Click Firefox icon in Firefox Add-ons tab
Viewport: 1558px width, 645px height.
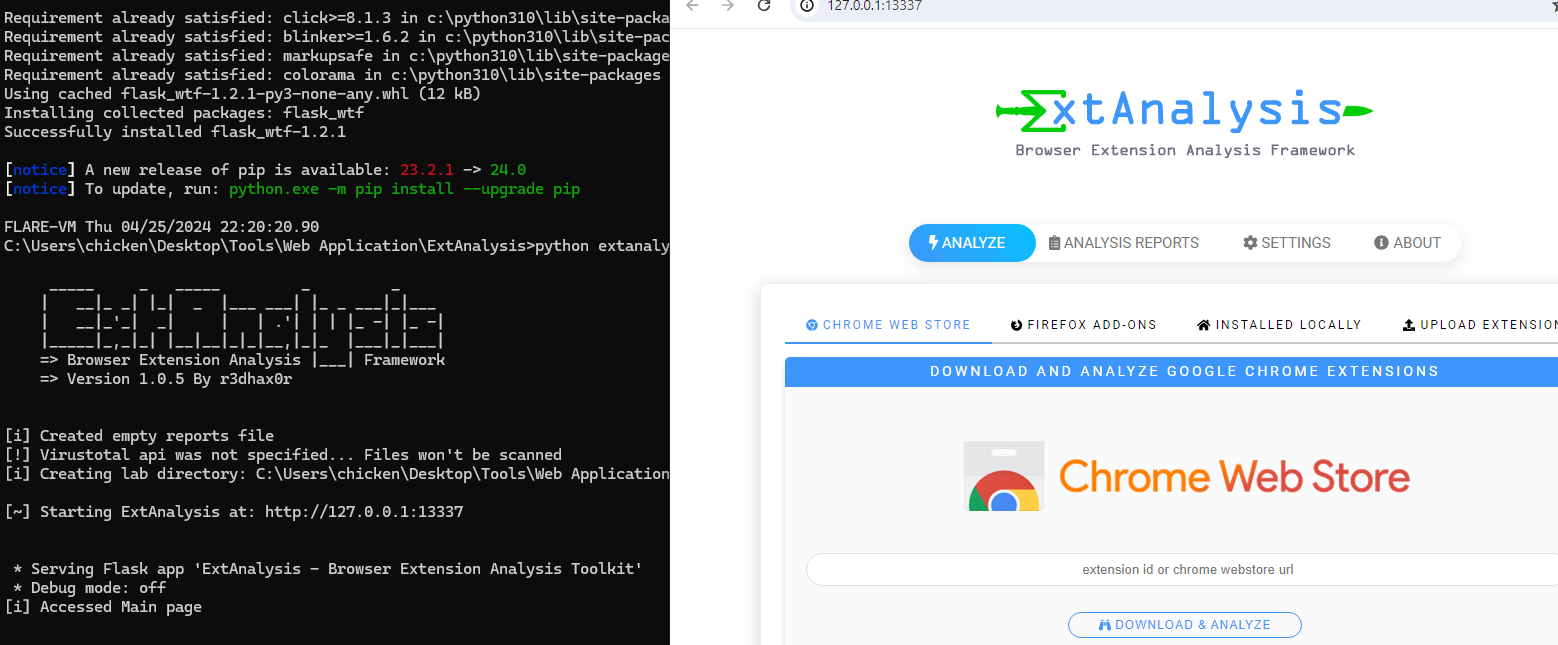[x=1016, y=325]
